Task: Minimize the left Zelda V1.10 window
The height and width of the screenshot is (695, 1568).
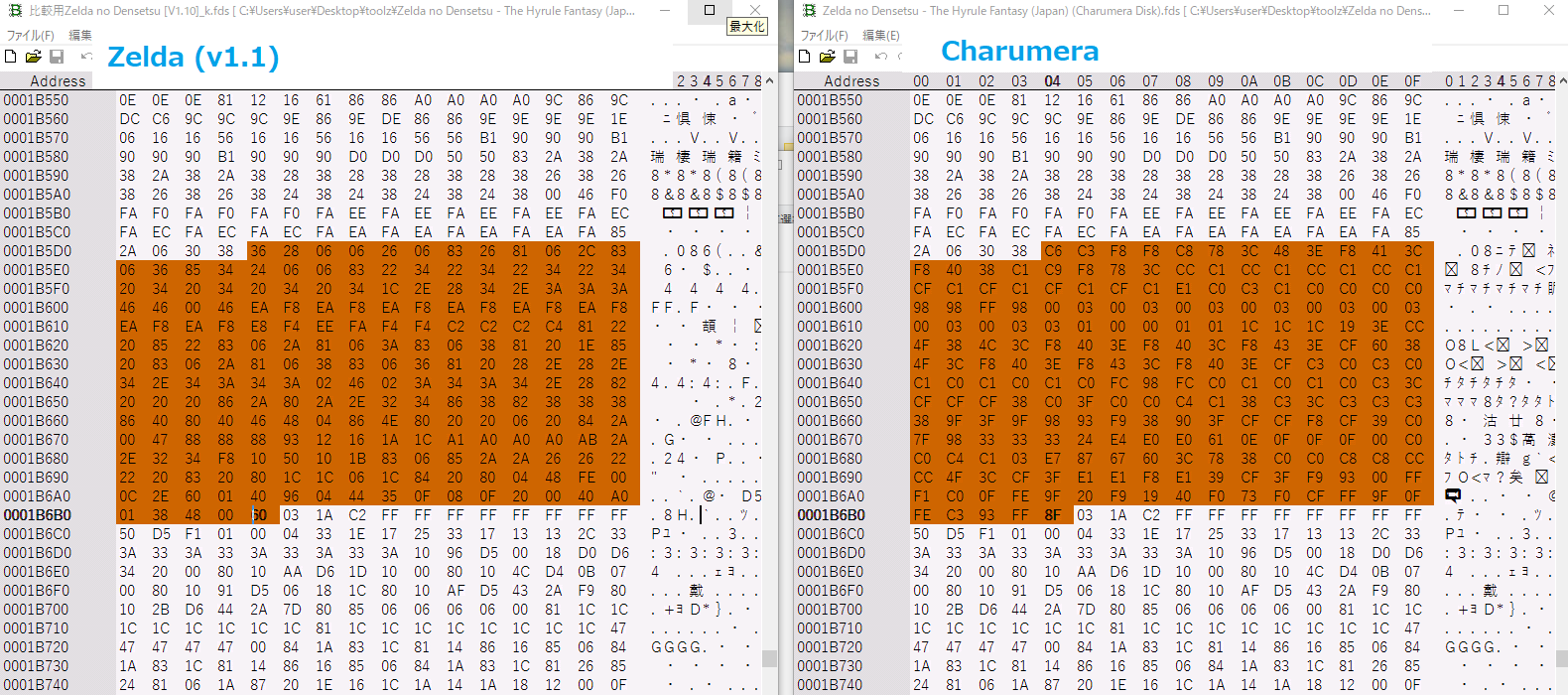Action: (663, 10)
